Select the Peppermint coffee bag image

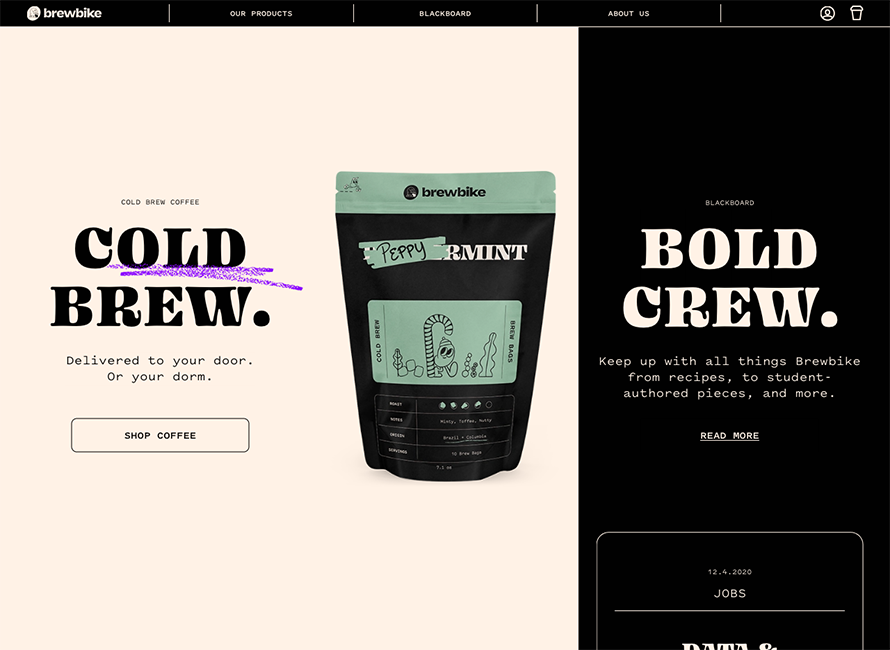[445, 326]
